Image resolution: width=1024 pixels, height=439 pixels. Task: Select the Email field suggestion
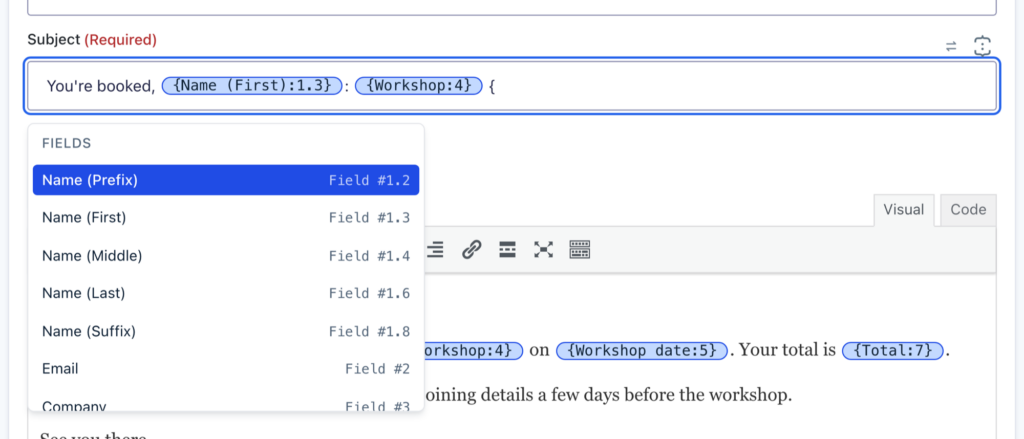tap(226, 369)
